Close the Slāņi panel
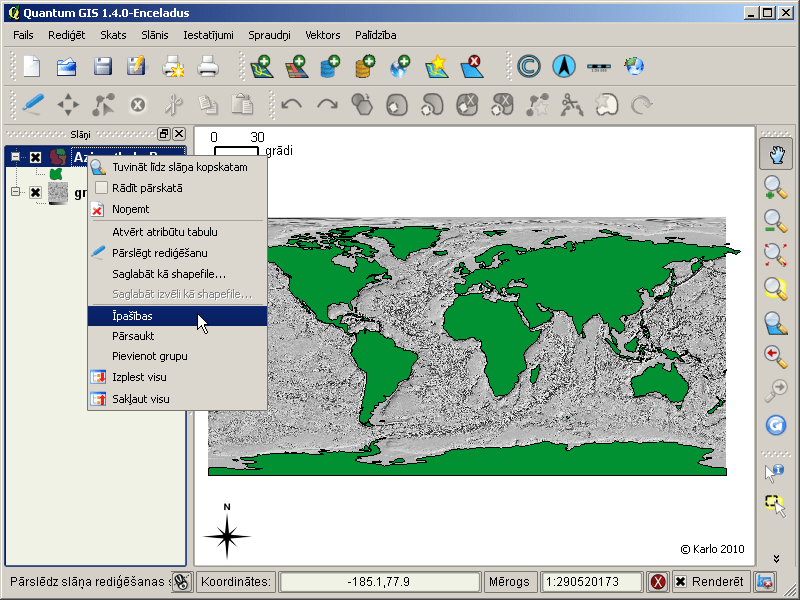This screenshot has width=800, height=600. pos(179,134)
